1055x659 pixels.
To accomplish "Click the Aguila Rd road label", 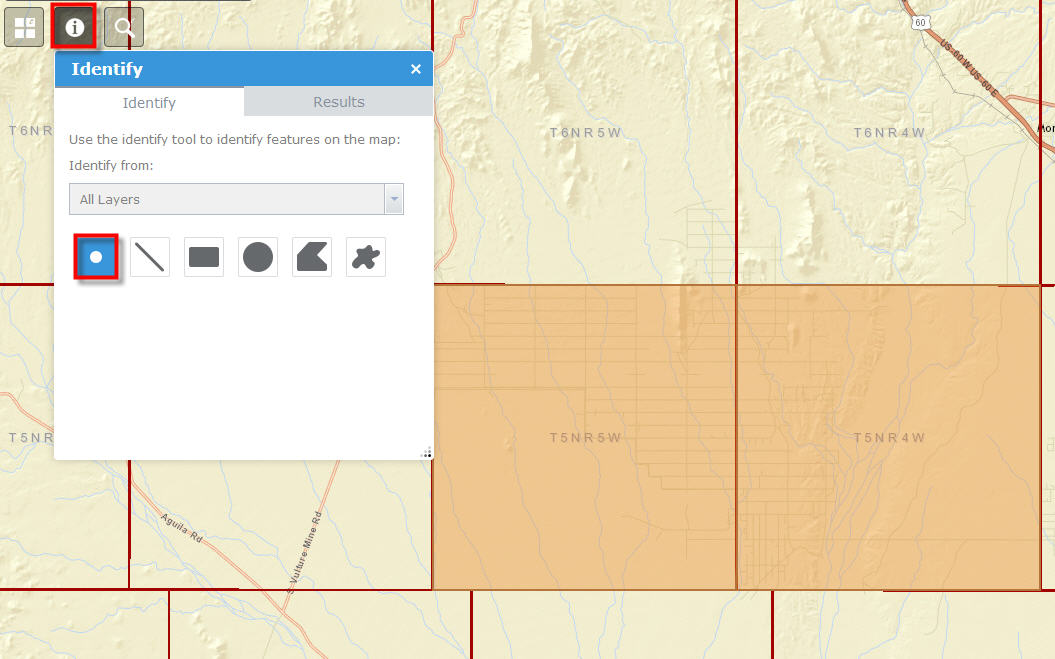I will [x=182, y=528].
